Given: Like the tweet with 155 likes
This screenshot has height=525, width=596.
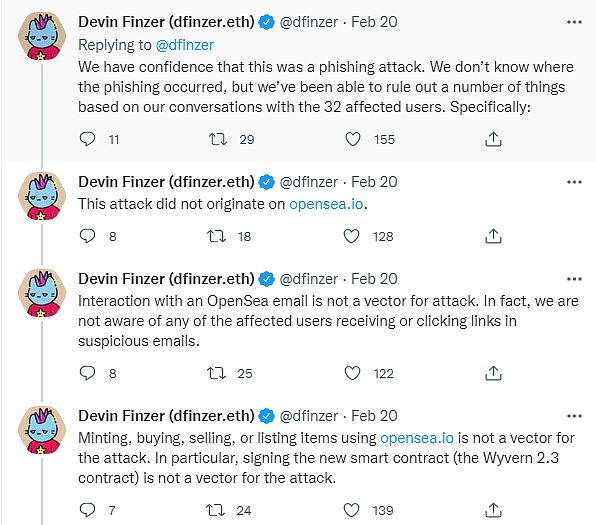Looking at the screenshot, I should [x=352, y=139].
